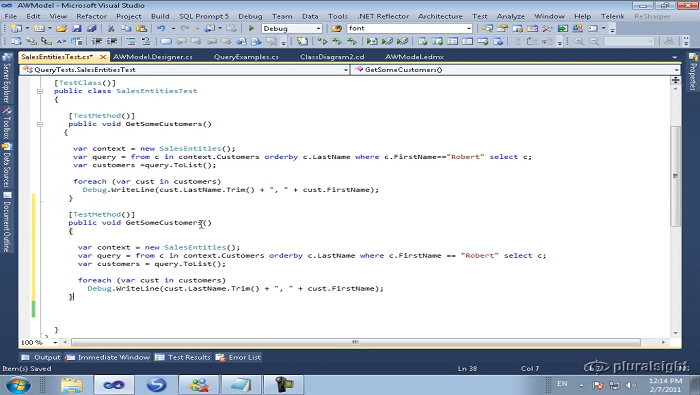This screenshot has width=700, height=395.
Task: Open Windows Explorer from the taskbar
Action: coord(71,384)
